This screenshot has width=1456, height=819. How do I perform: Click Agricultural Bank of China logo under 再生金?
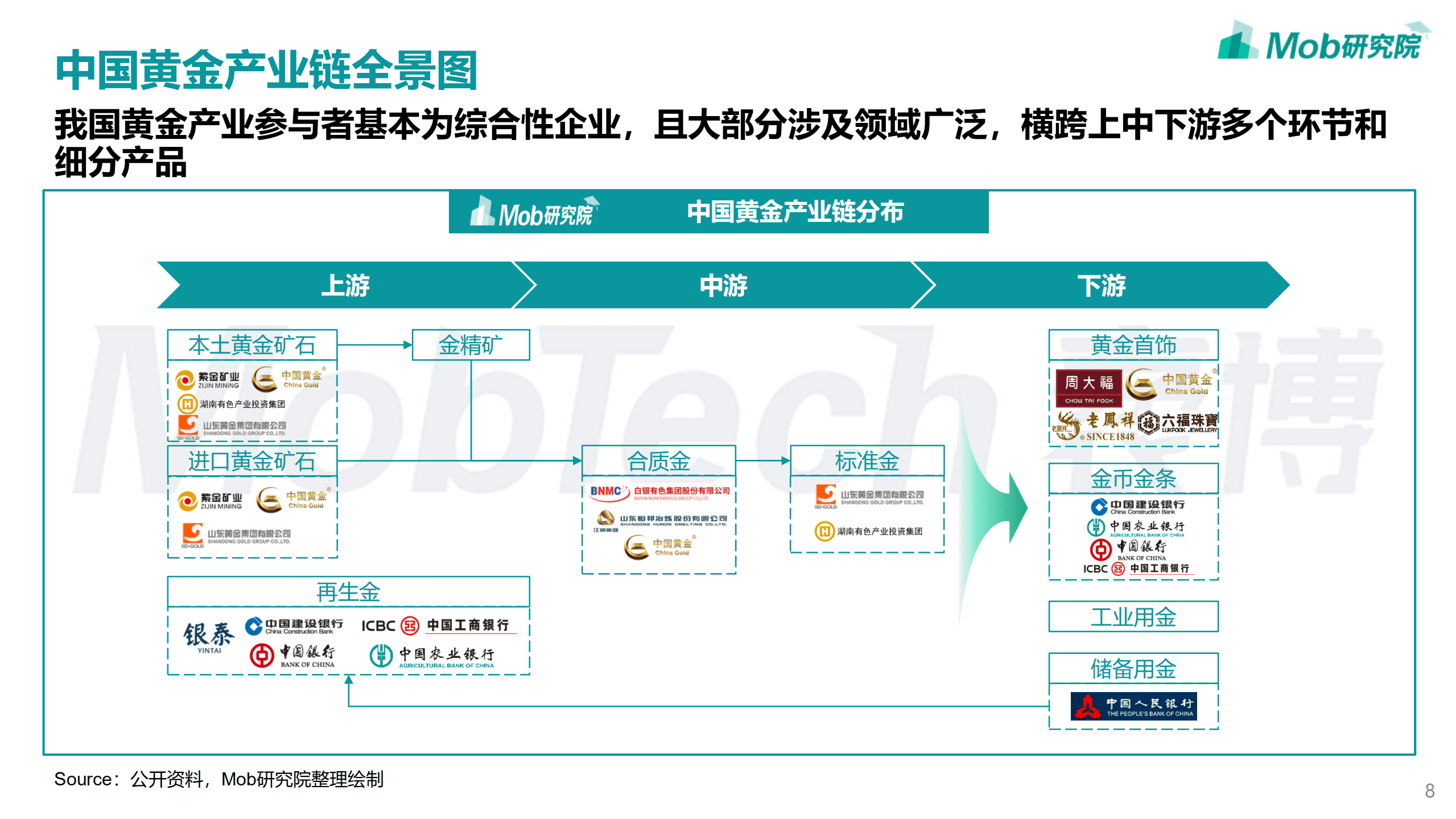432,656
